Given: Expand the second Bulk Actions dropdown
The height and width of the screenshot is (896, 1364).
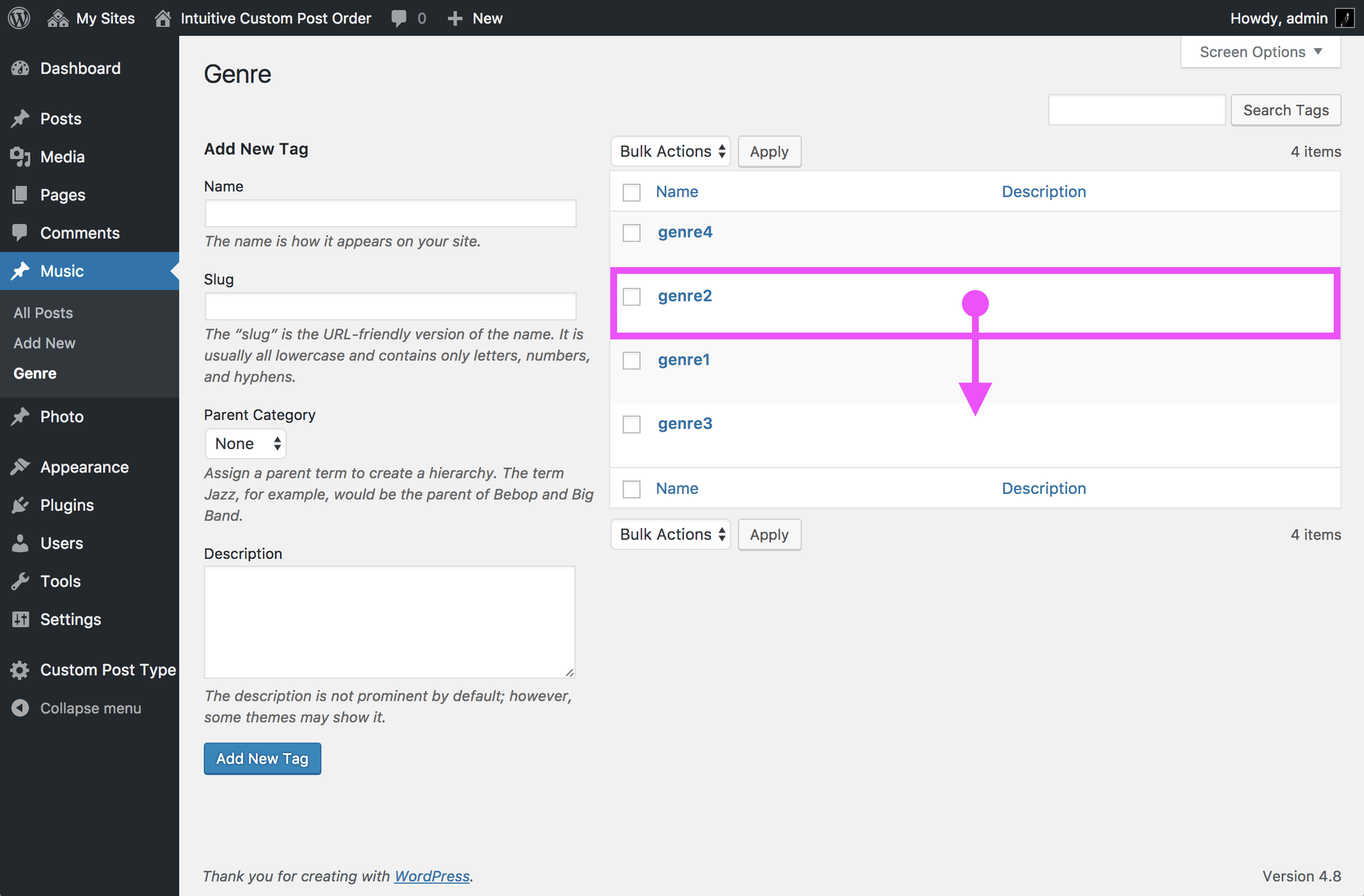Looking at the screenshot, I should pyautogui.click(x=672, y=534).
